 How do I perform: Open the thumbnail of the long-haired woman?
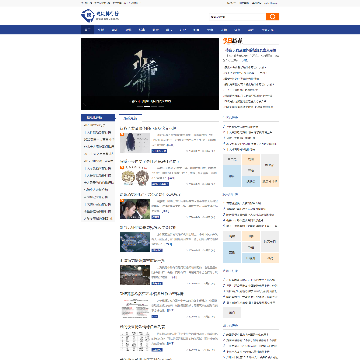[135, 143]
